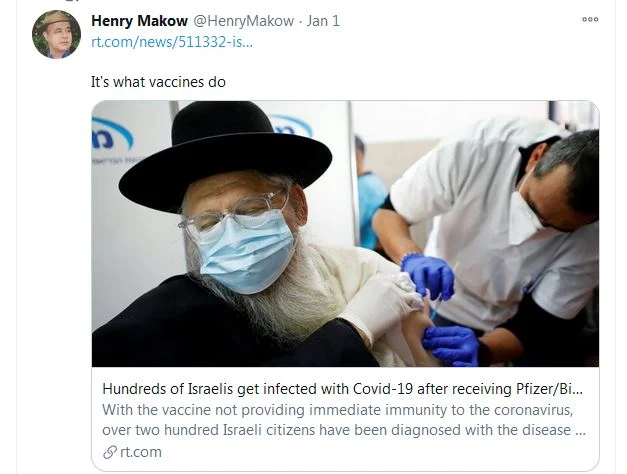The width and height of the screenshot is (627, 474).
Task: Open the 'Hundreds of Israelis get infected' headline
Action: (x=342, y=389)
